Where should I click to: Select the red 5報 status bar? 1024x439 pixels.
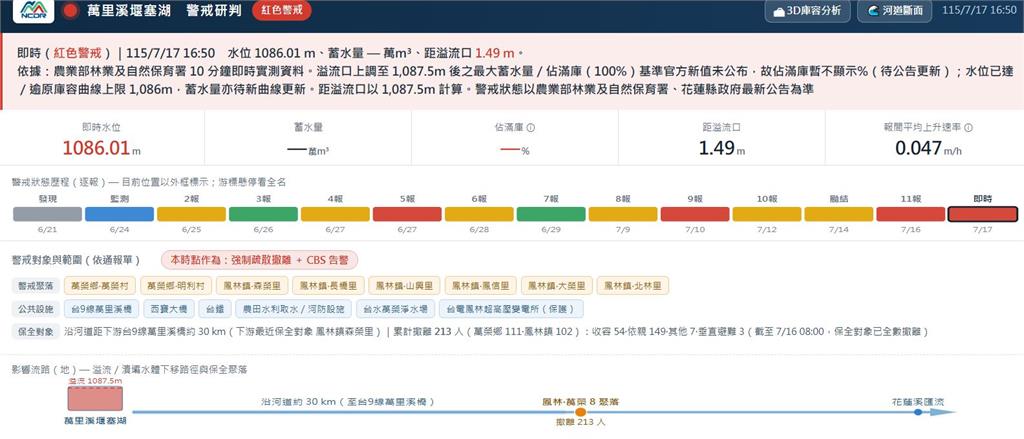click(408, 214)
